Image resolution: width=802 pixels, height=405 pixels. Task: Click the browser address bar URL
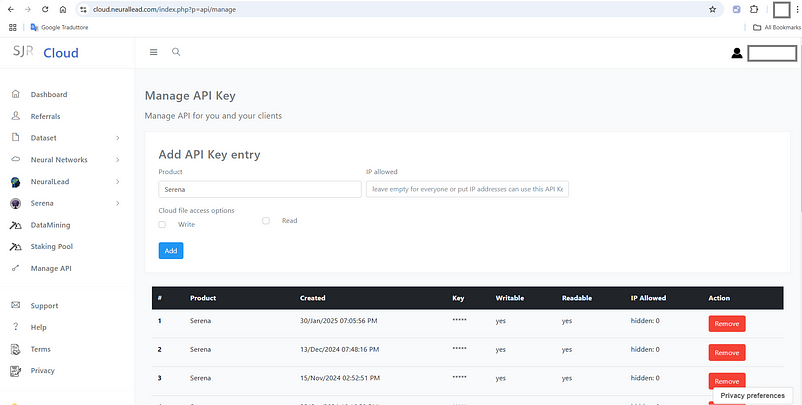point(164,9)
